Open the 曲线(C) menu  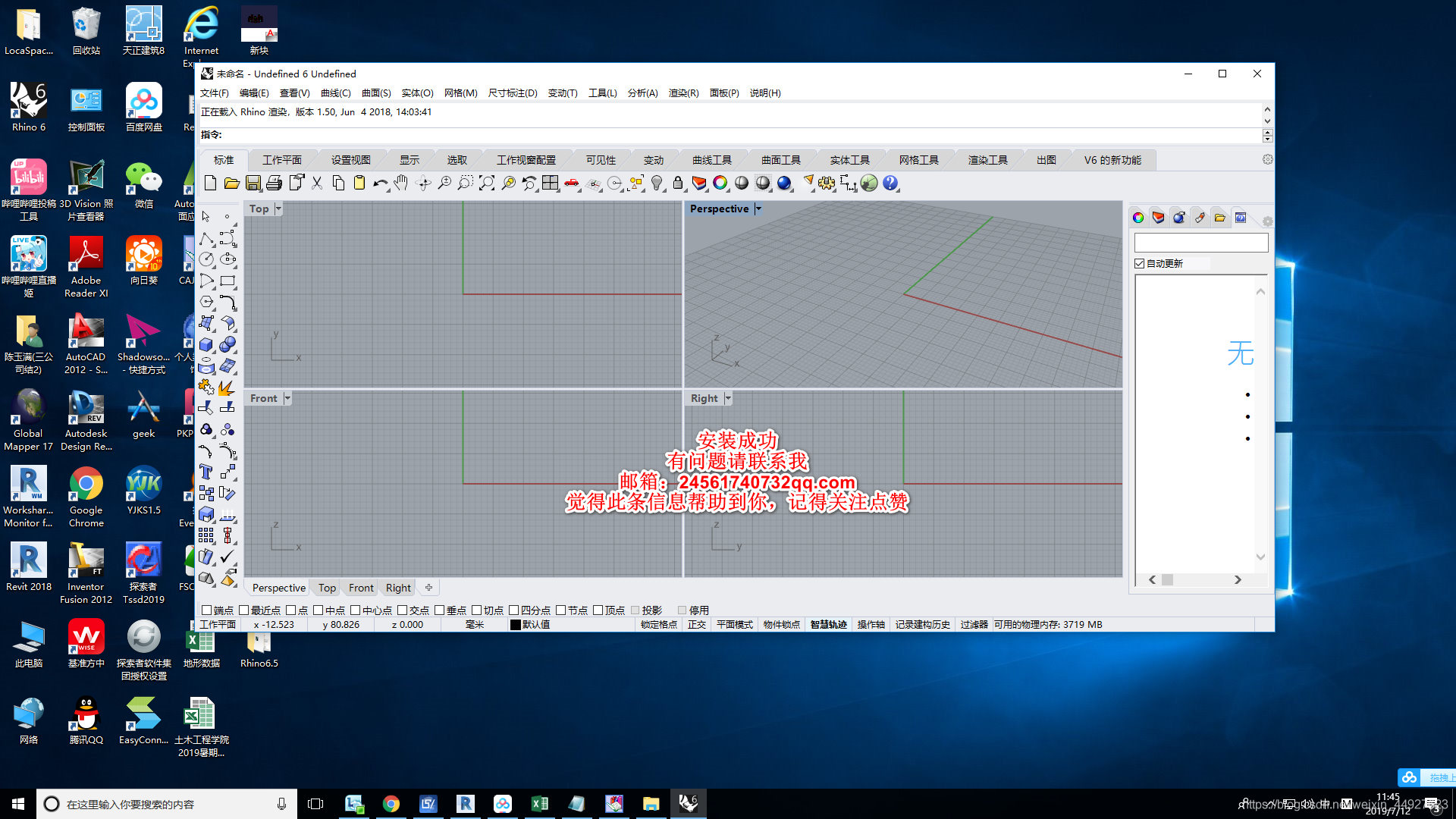pos(335,93)
